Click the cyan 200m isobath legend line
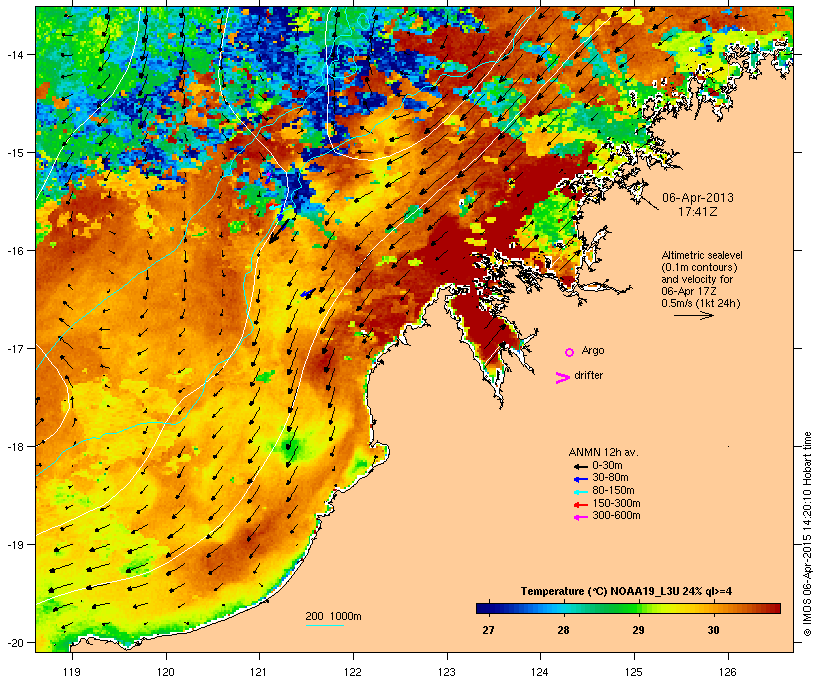This screenshot has height=680, width=820. [x=324, y=625]
